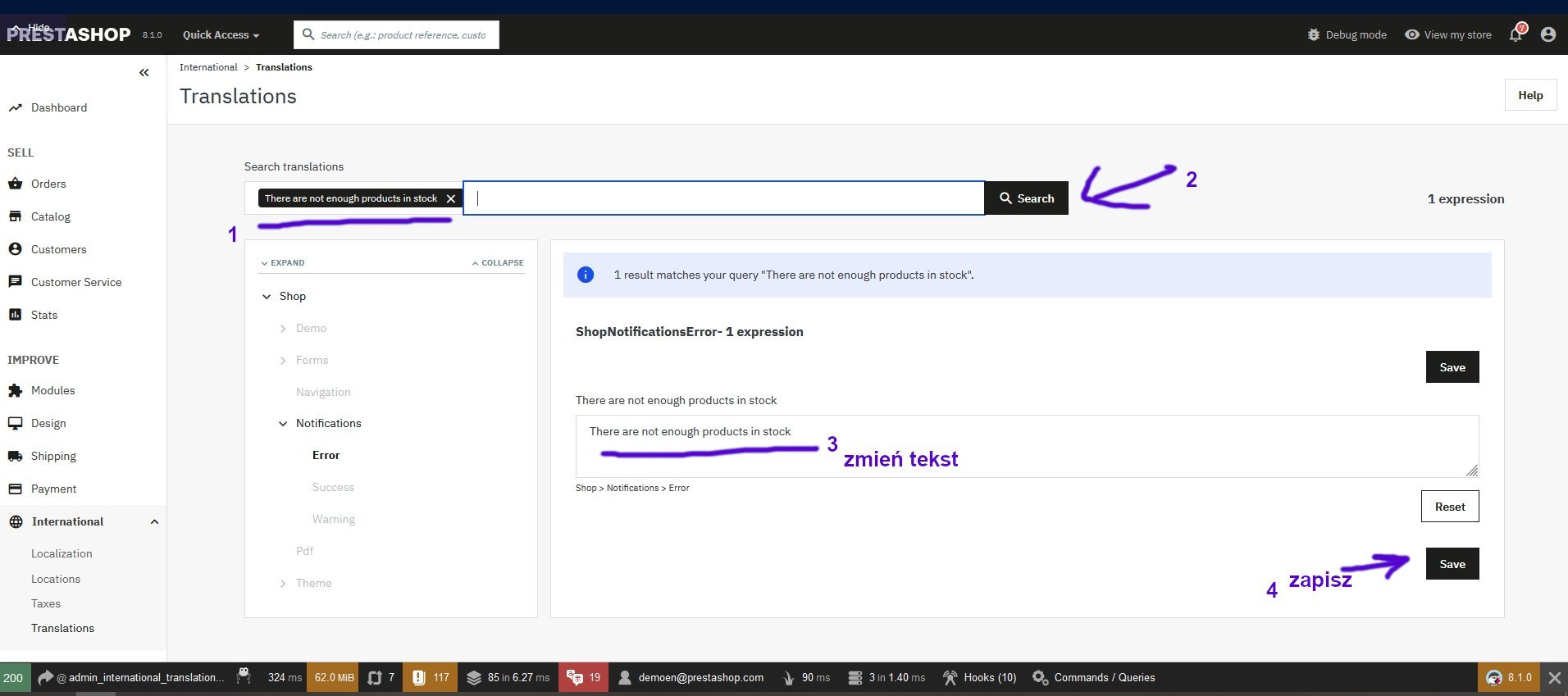This screenshot has height=696, width=1568.
Task: Open Dashboard from the sidebar
Action: coord(59,107)
